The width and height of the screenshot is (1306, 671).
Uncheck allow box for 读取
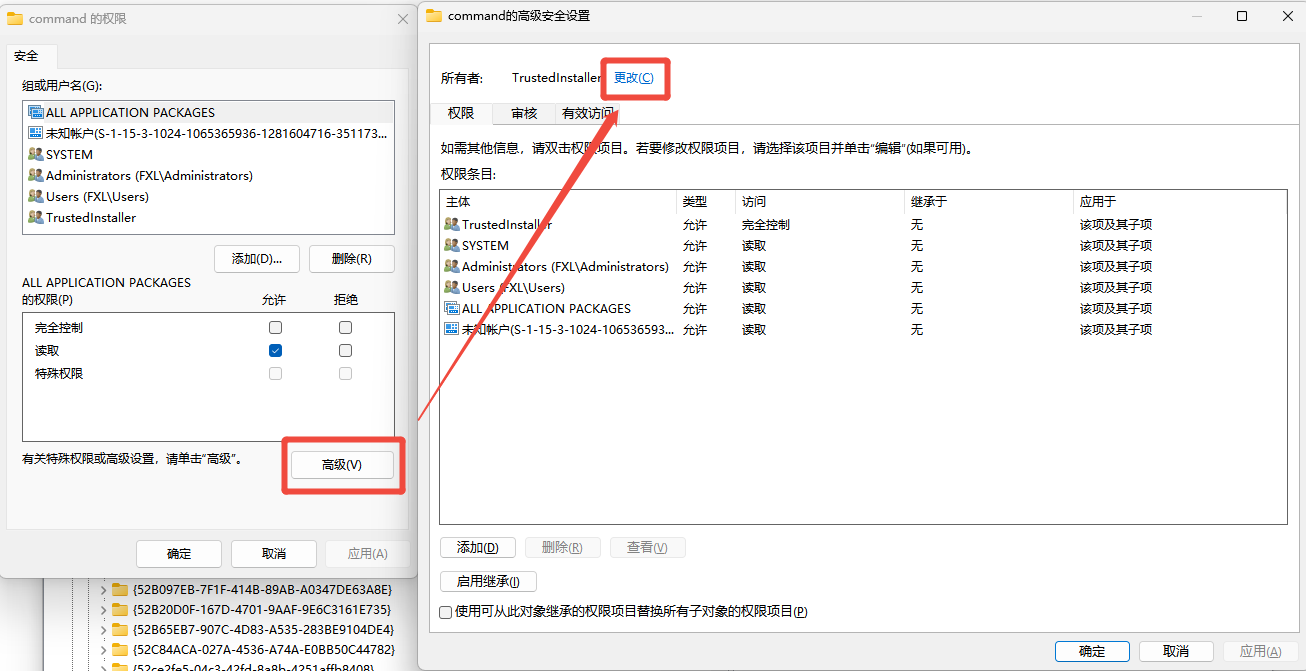pyautogui.click(x=275, y=350)
